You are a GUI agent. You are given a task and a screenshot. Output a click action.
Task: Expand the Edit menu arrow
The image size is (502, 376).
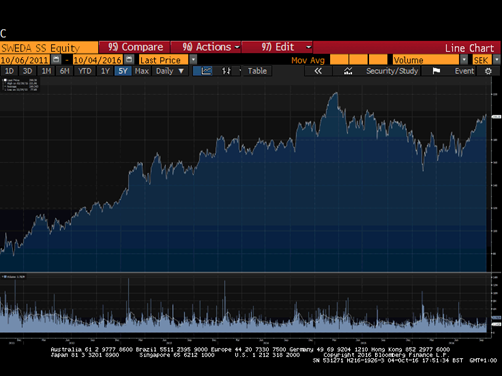coord(308,47)
